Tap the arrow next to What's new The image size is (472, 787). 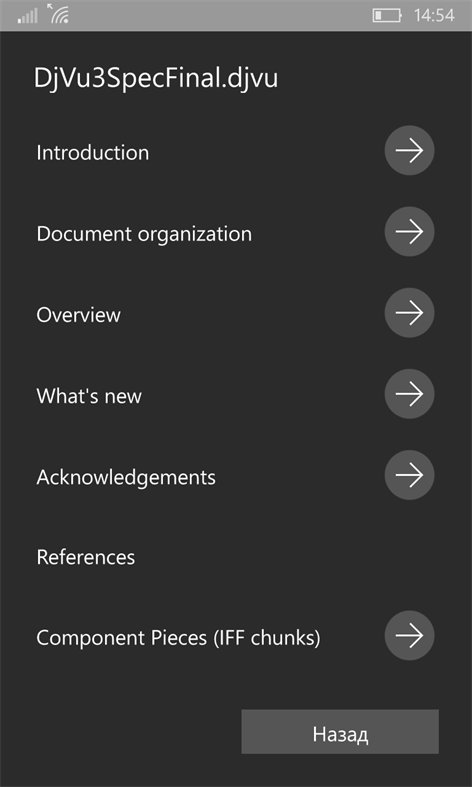tap(409, 394)
